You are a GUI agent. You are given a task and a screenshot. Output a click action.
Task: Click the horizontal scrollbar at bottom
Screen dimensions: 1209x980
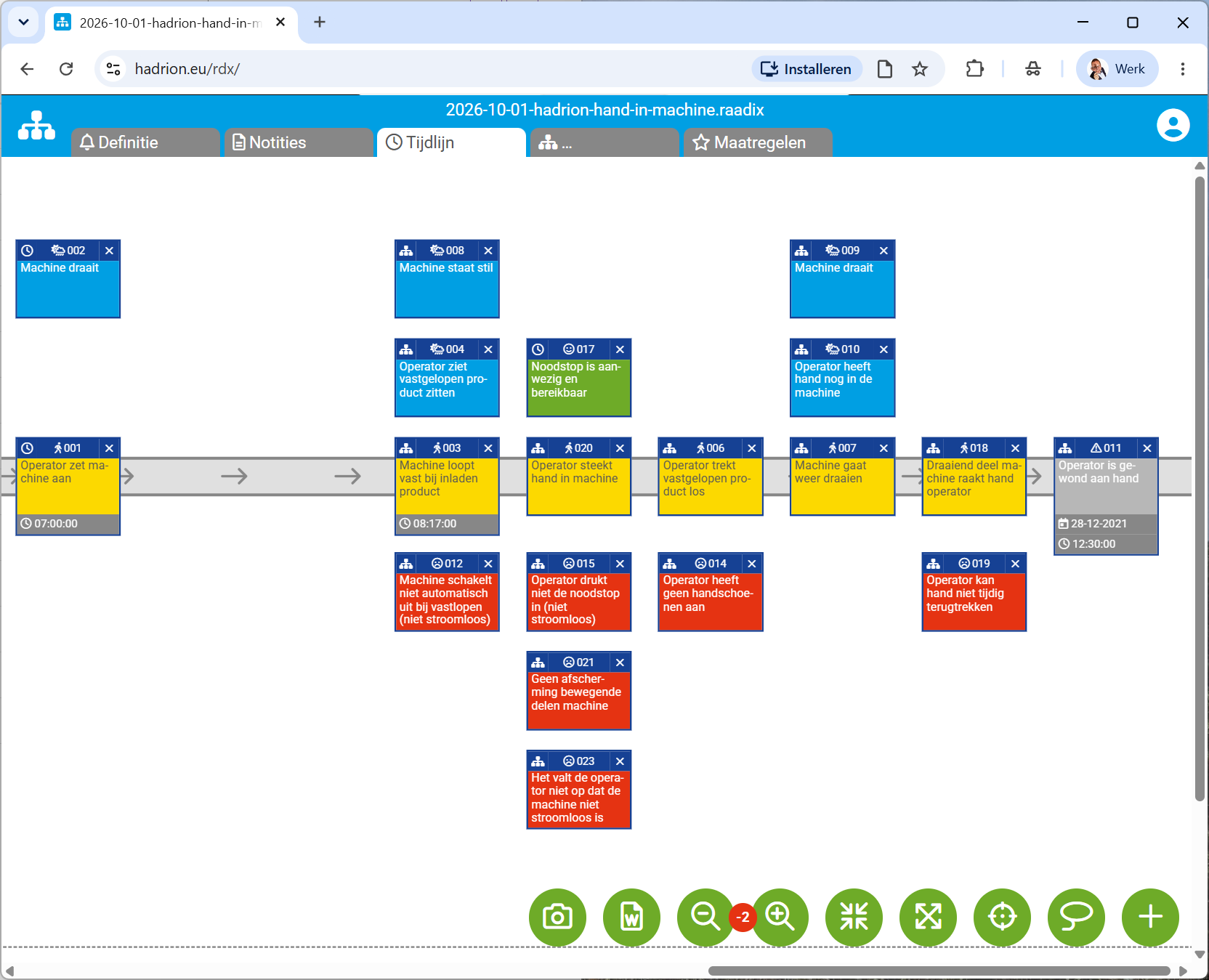coord(939,971)
